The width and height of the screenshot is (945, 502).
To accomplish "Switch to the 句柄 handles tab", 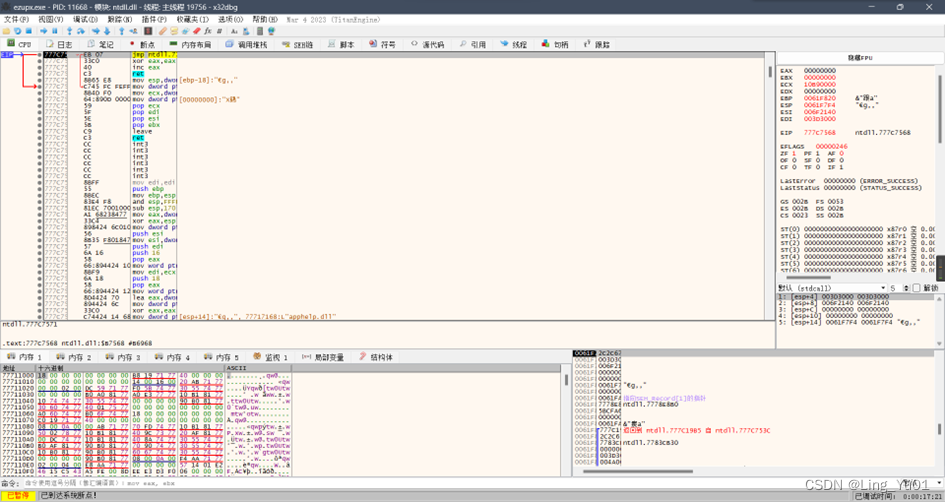I will point(556,44).
